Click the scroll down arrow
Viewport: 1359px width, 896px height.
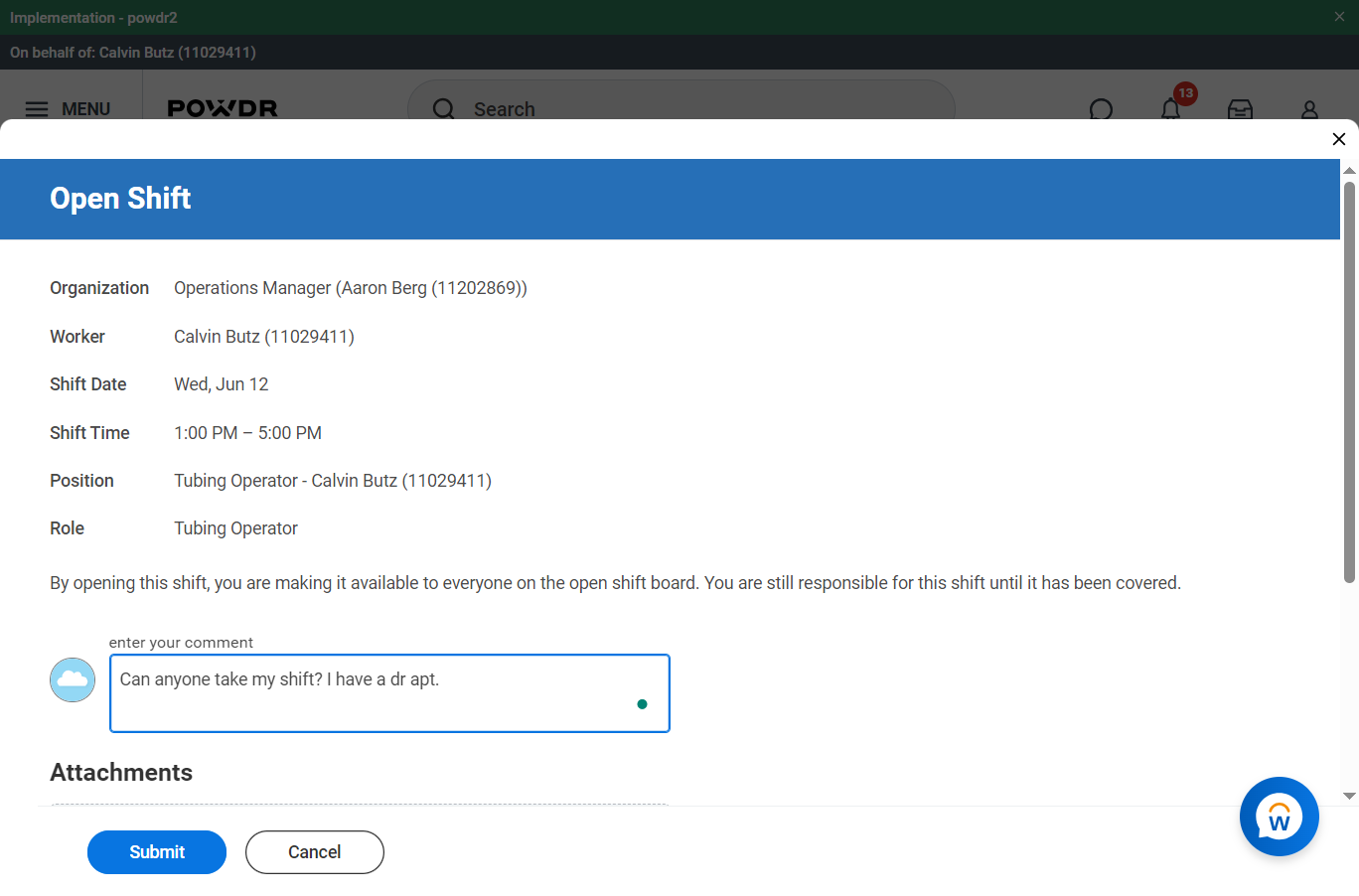(1349, 796)
